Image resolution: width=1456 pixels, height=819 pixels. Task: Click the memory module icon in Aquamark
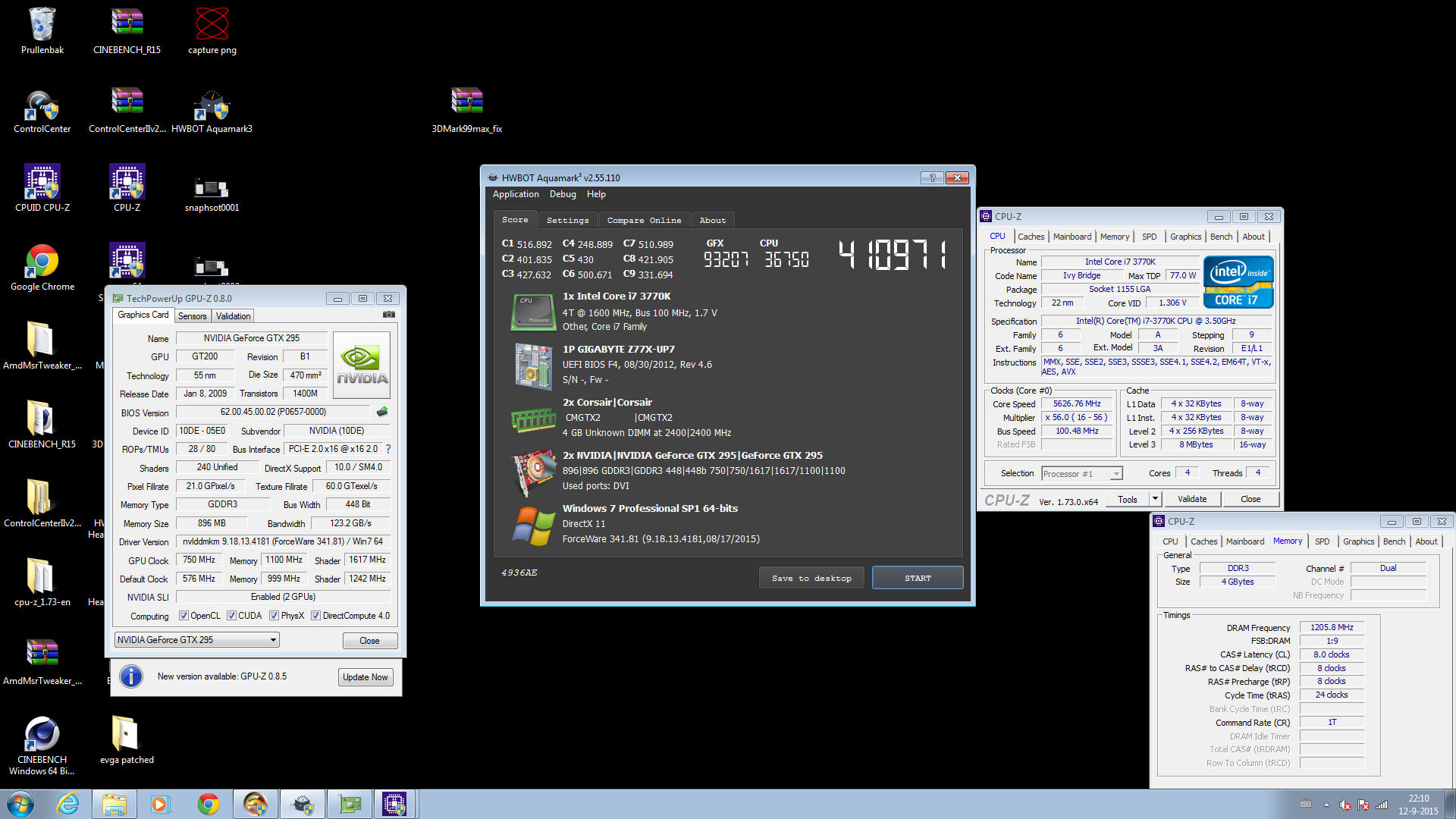pyautogui.click(x=534, y=419)
